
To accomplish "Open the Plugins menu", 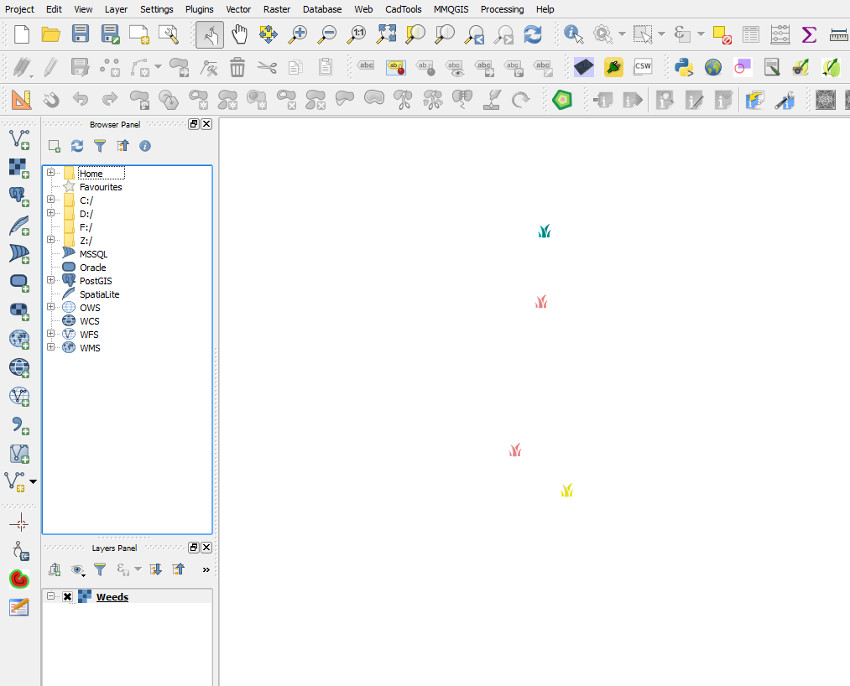I will coord(199,9).
